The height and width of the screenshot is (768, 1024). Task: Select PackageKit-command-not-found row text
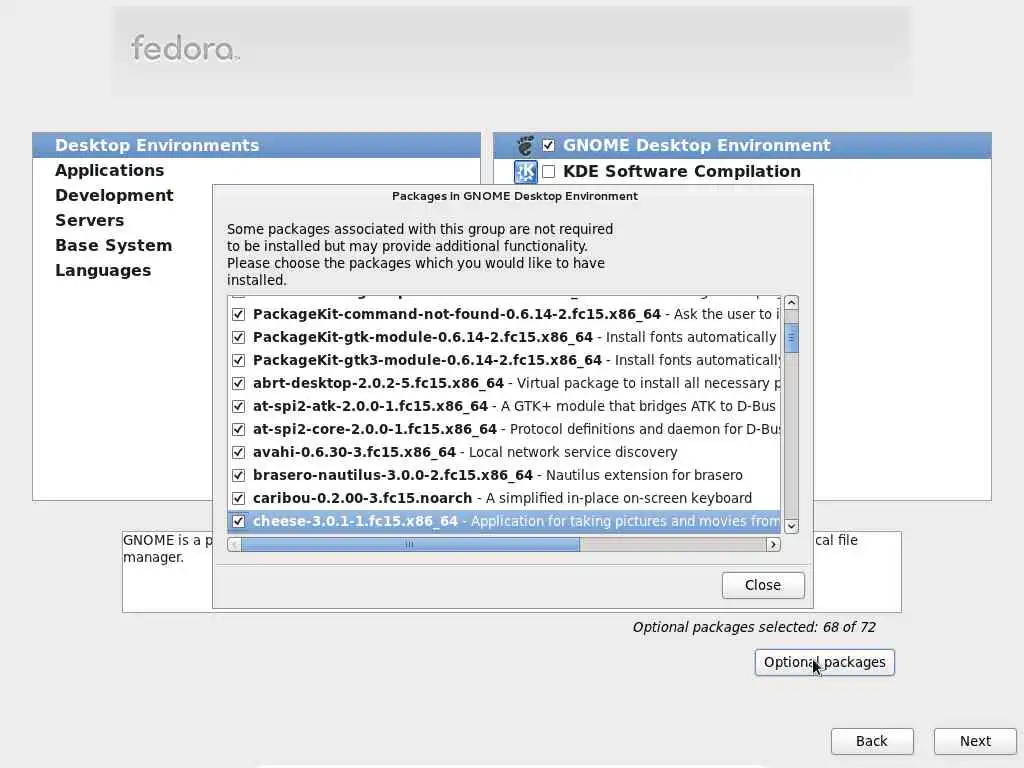516,314
